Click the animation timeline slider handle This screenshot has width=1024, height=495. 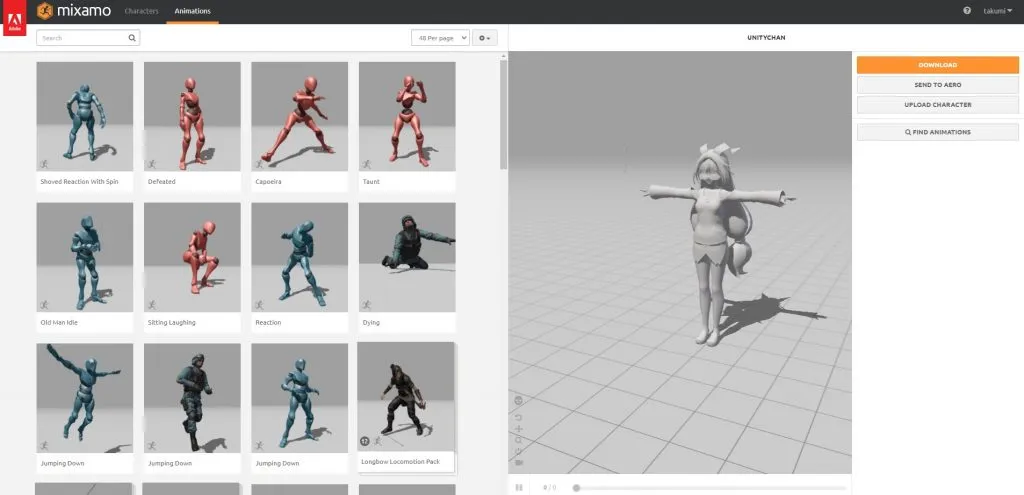(x=576, y=488)
